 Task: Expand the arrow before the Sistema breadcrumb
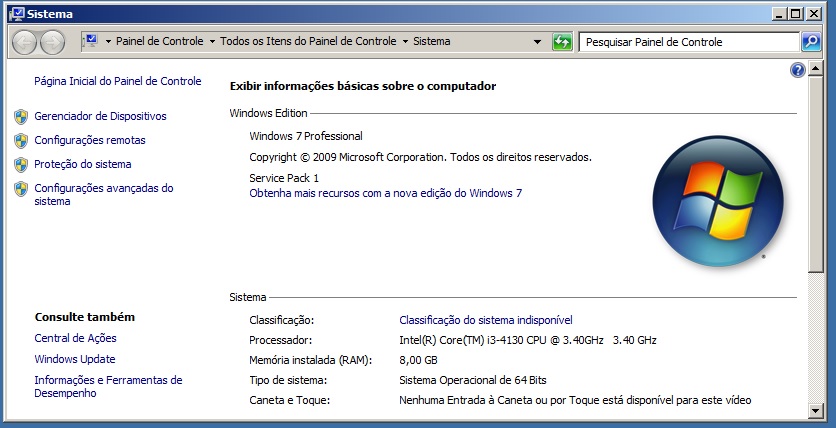405,42
